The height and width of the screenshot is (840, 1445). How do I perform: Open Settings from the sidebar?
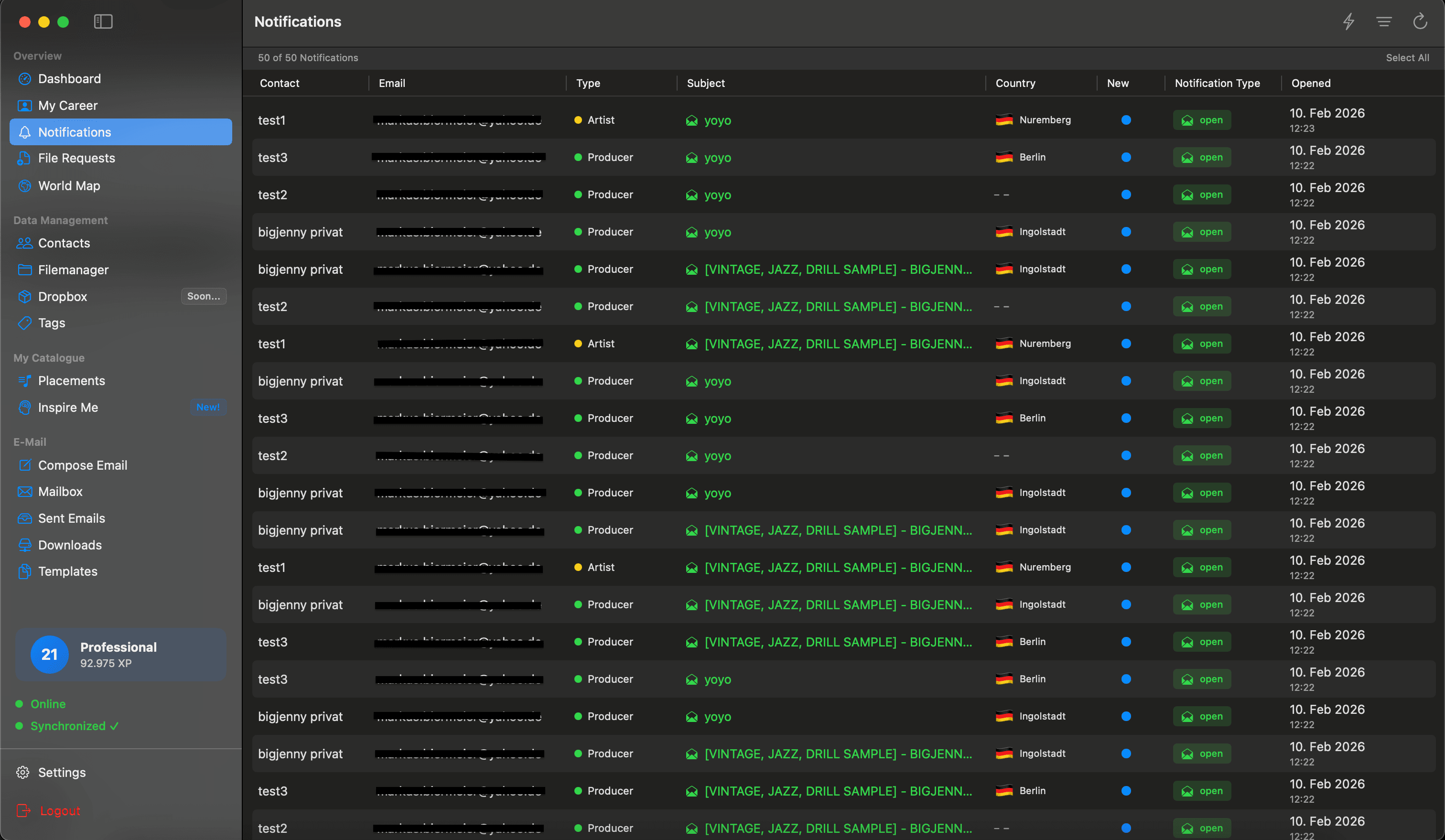coord(61,772)
